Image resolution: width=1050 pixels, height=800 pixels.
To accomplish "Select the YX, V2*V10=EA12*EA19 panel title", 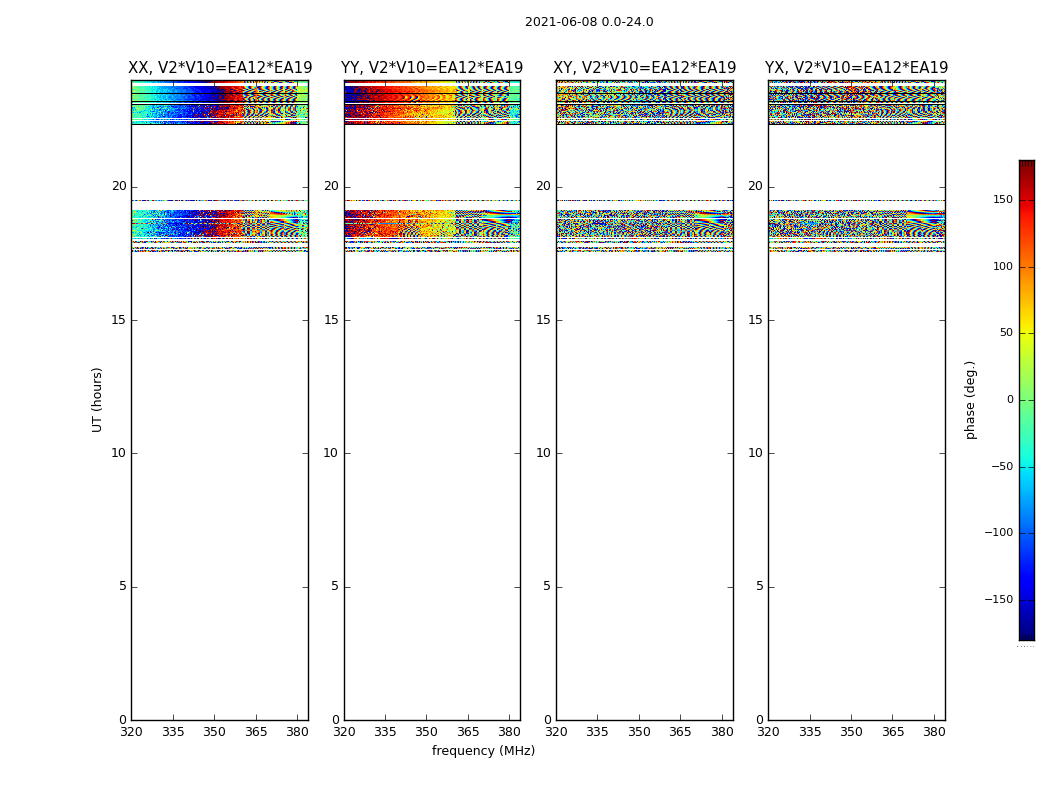I will click(856, 68).
